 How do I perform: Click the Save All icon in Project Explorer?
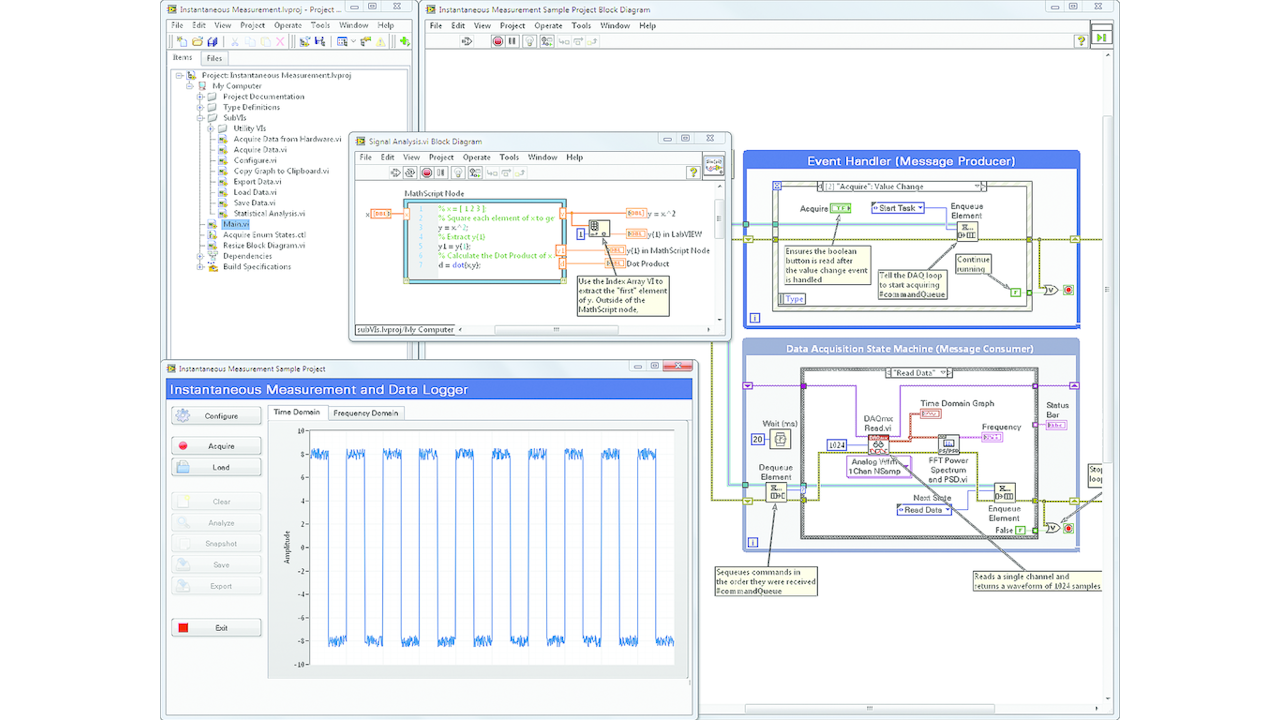tap(213, 42)
